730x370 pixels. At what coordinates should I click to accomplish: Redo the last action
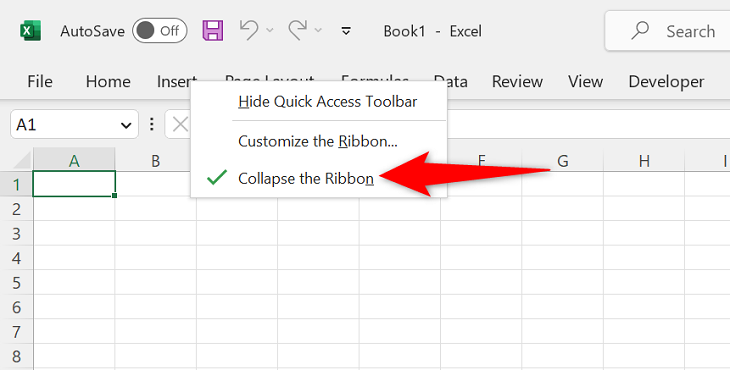(297, 31)
